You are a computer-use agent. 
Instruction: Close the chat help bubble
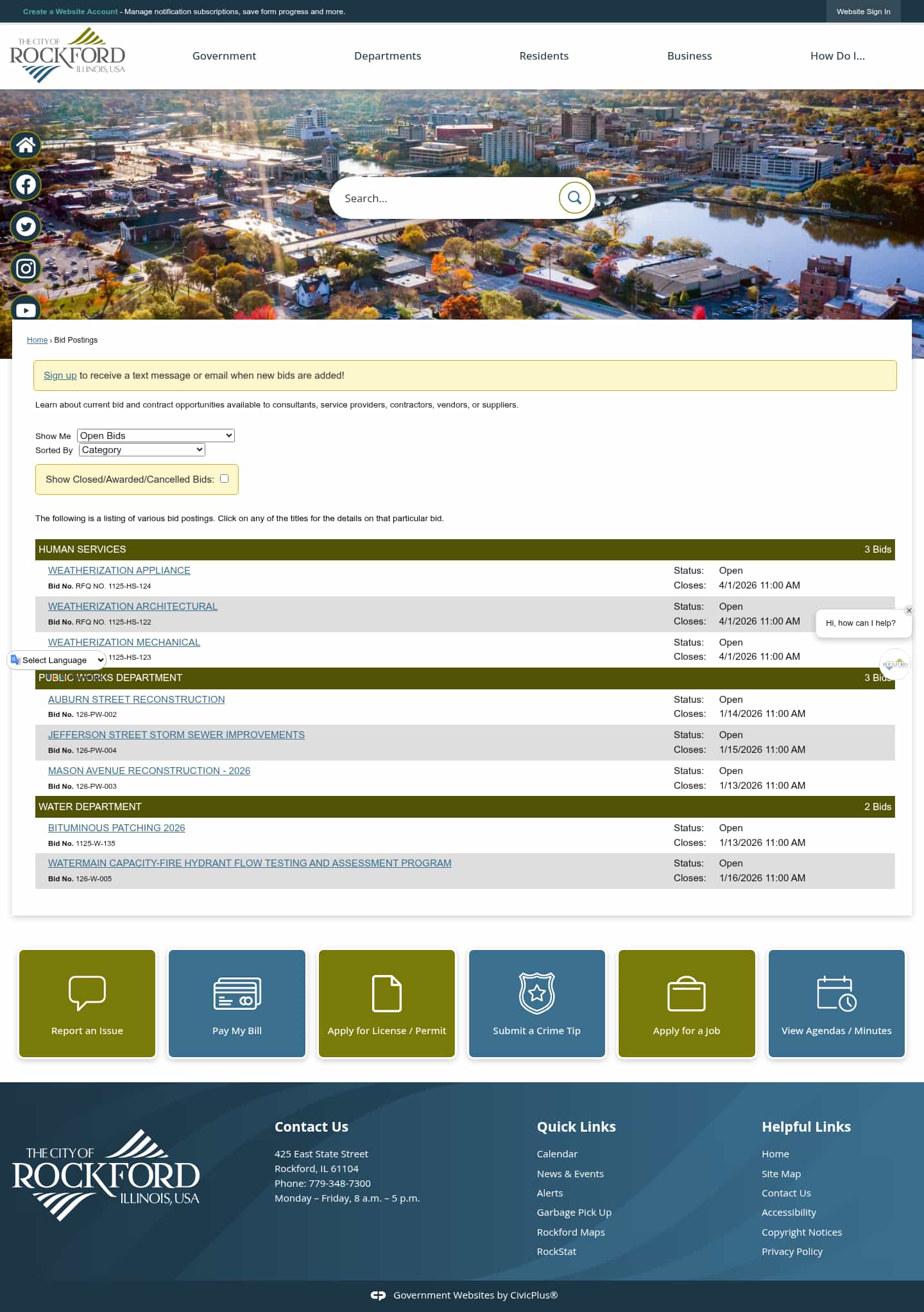point(909,610)
